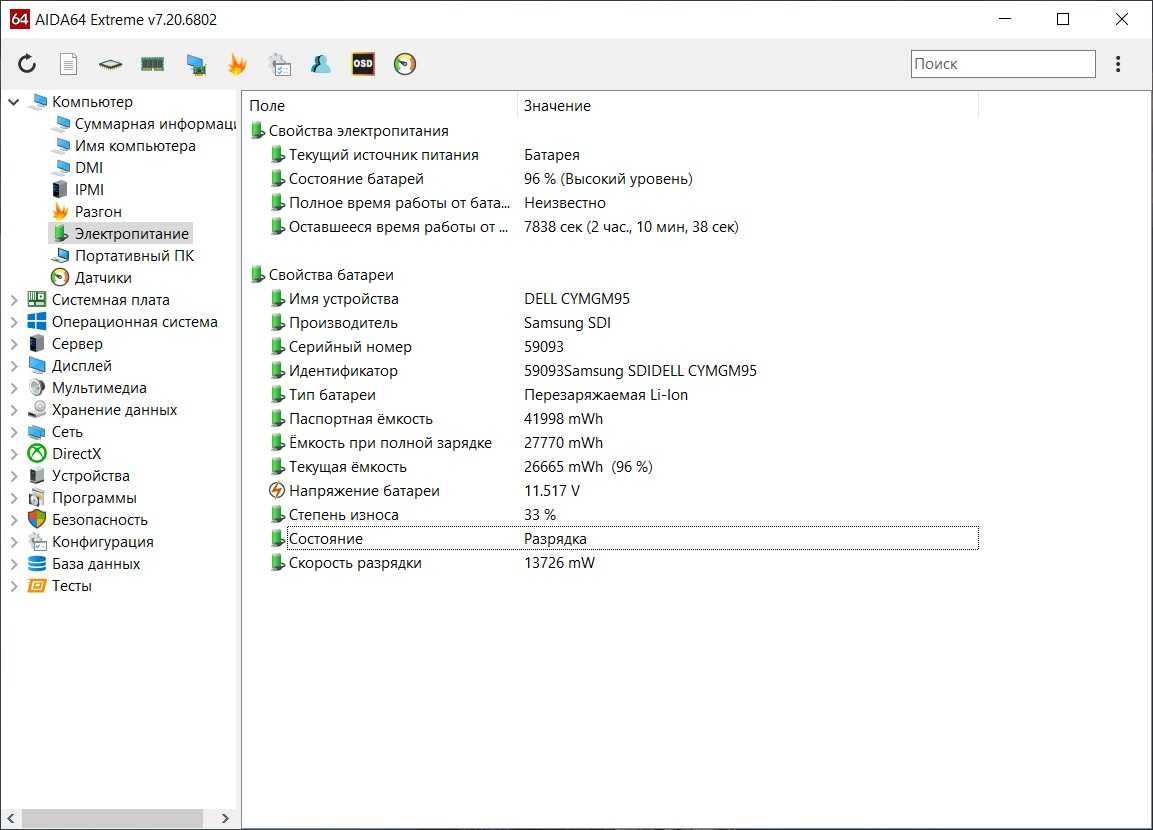Select Суммарная информация tree item
1153x830 pixels.
[154, 124]
